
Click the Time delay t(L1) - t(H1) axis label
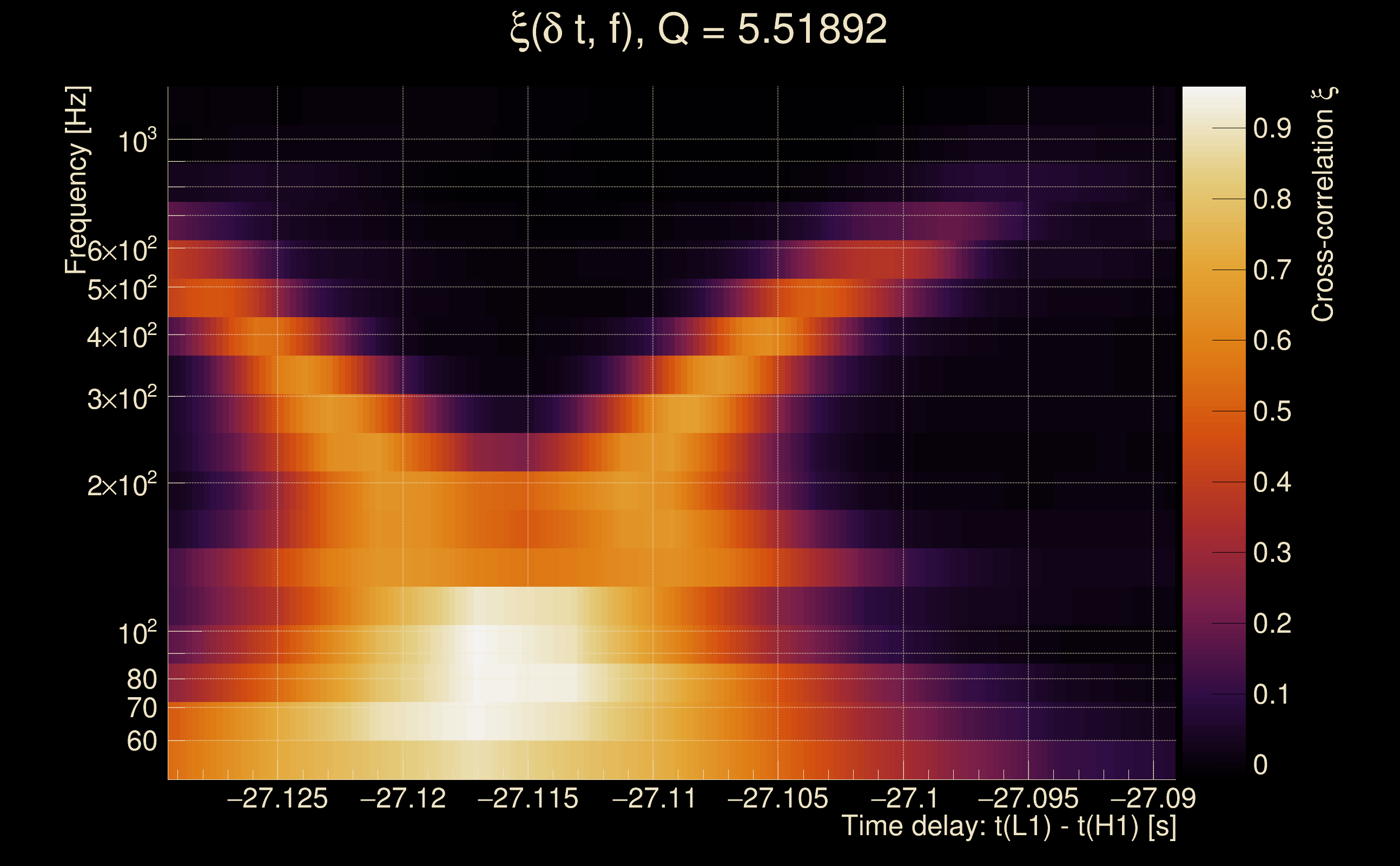1008,826
